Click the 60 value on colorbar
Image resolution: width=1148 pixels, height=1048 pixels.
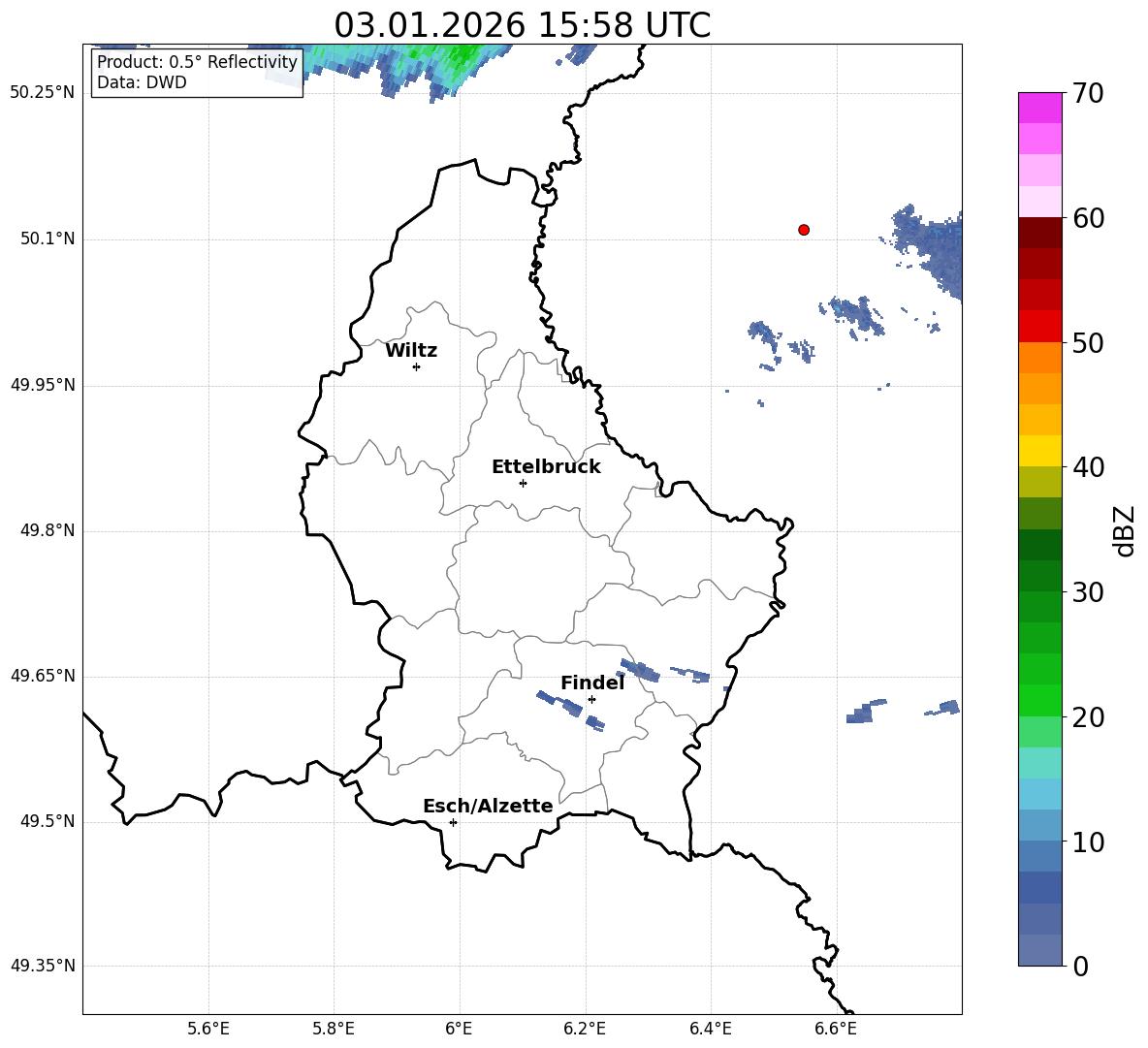click(x=1087, y=218)
